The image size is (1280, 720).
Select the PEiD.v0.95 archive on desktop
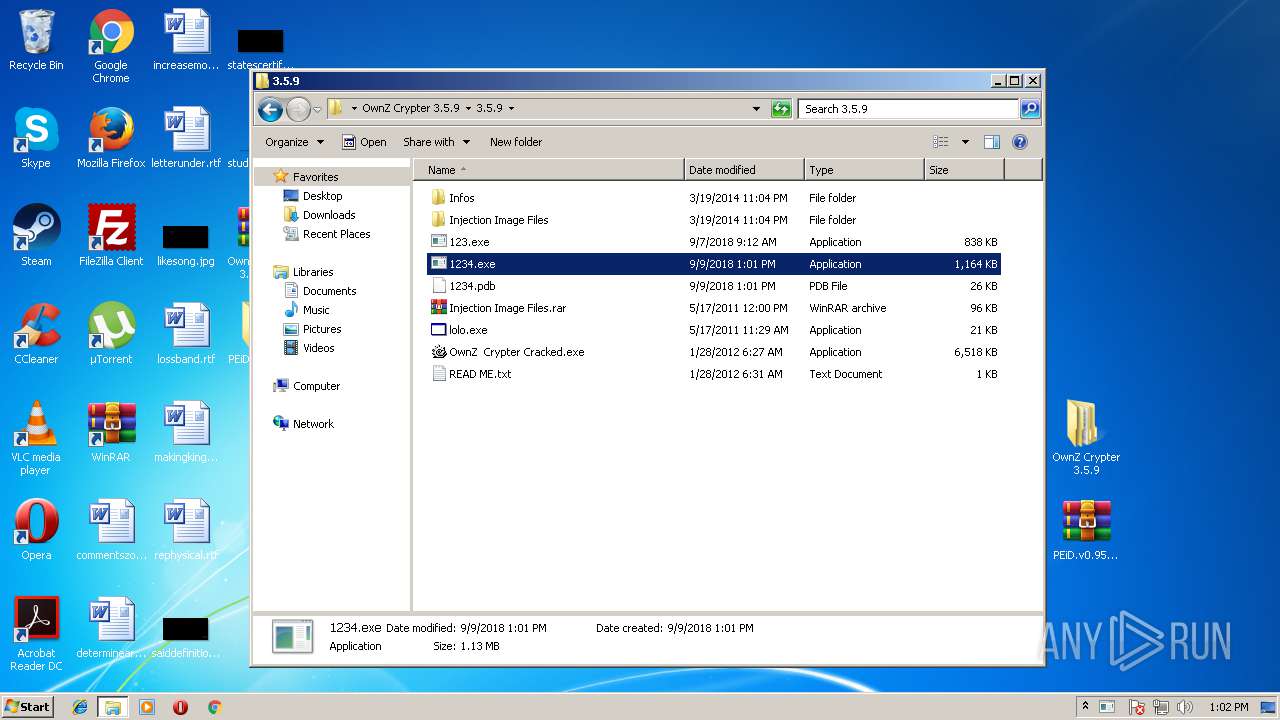tap(1086, 530)
